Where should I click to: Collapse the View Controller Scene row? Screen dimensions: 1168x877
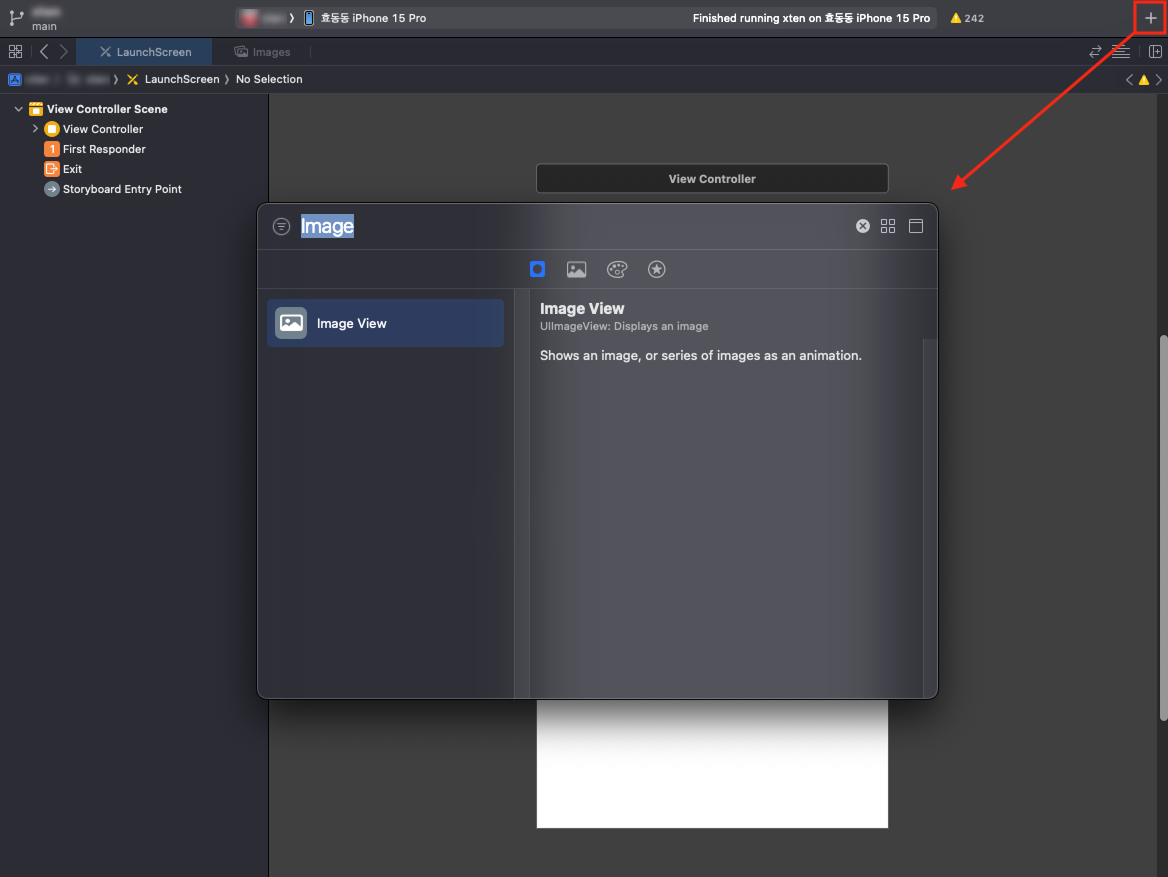tap(19, 109)
